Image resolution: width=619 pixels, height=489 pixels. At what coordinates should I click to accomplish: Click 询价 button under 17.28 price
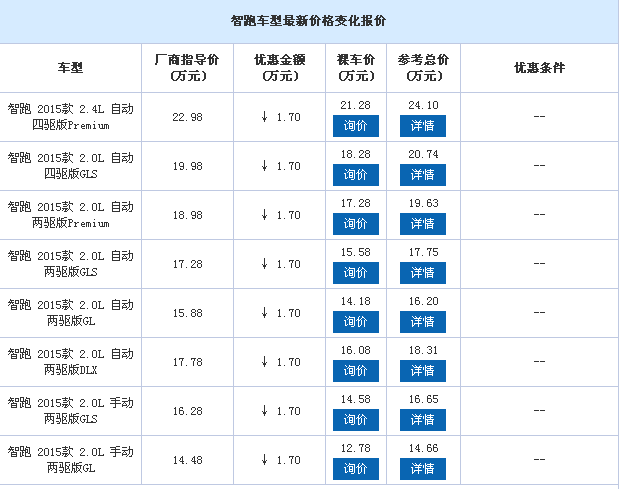(356, 224)
